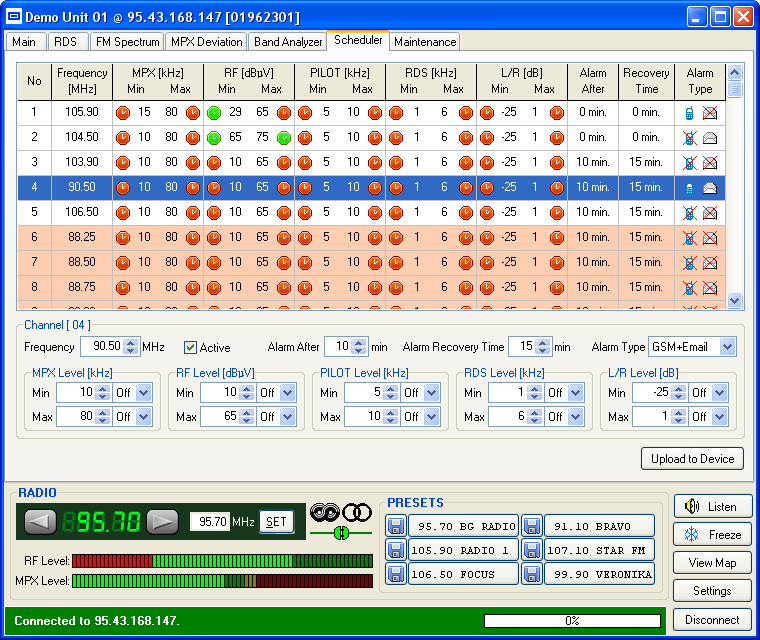This screenshot has width=760, height=640.
Task: Save preset icon next to 95.70 BG RADIO
Action: pos(396,526)
